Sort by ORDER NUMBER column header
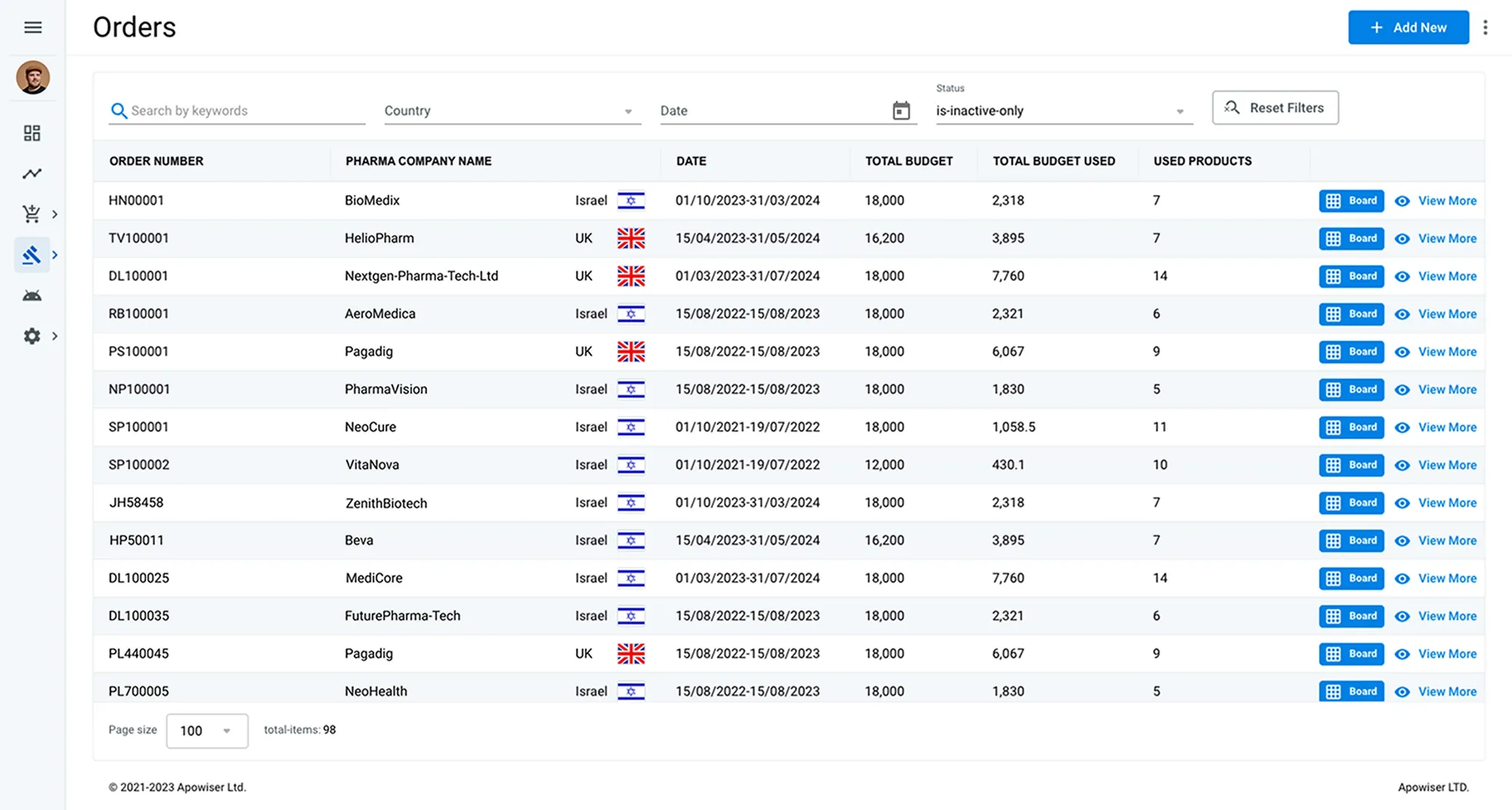The width and height of the screenshot is (1512, 810). (156, 161)
